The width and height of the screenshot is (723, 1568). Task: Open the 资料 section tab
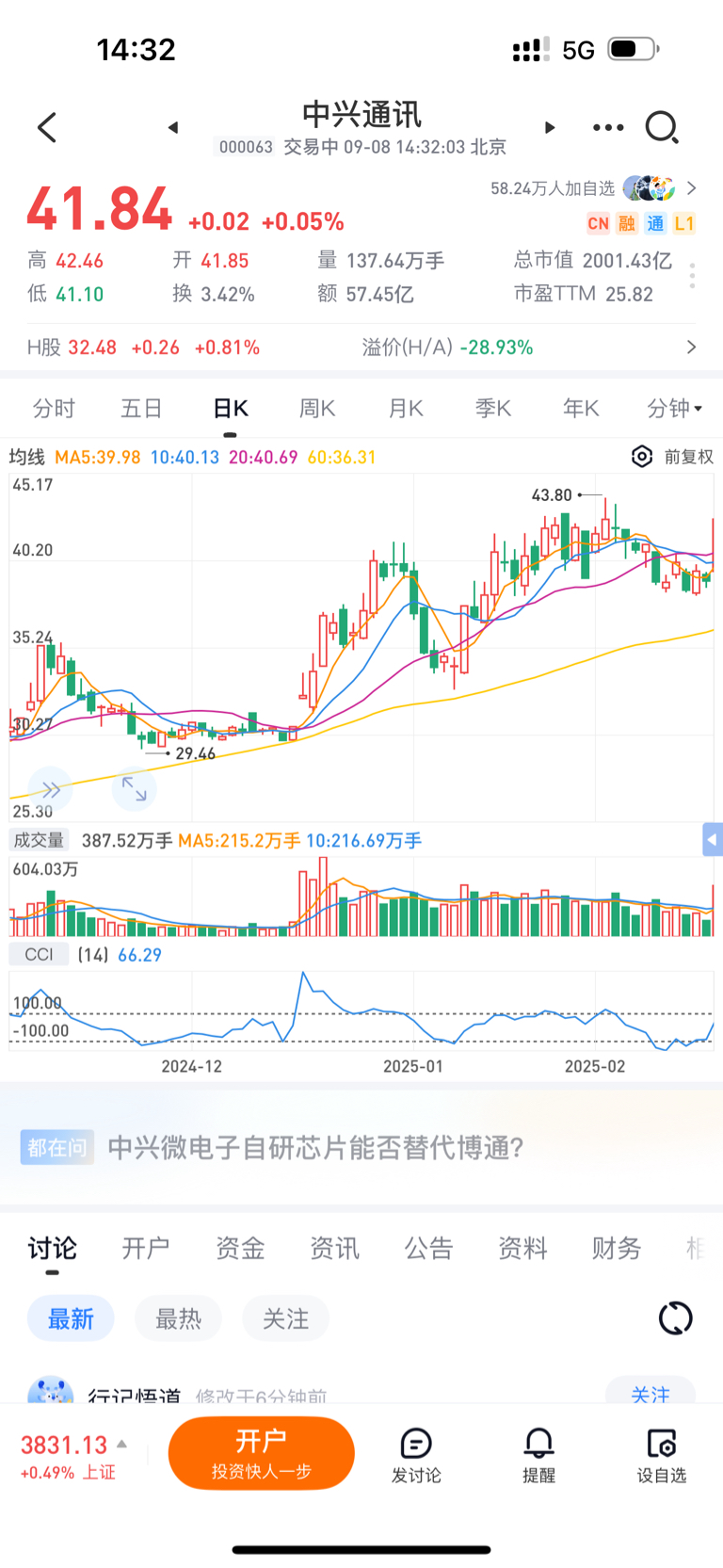522,1248
